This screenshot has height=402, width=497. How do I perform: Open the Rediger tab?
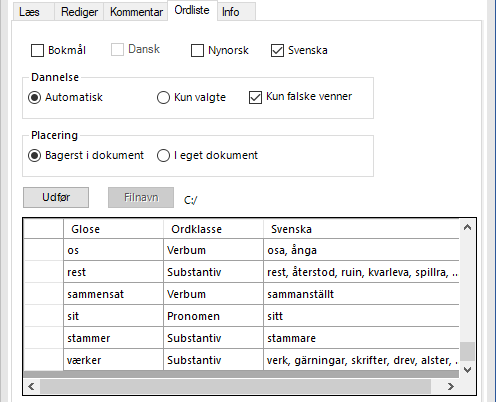coord(79,12)
